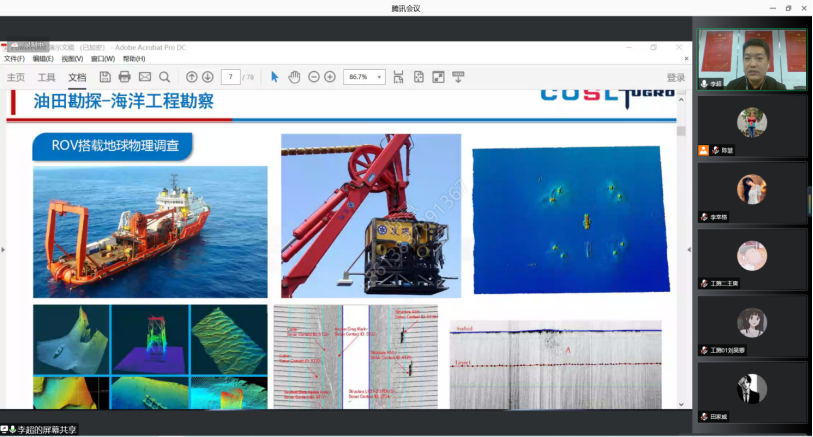This screenshot has height=437, width=813.
Task: Print the document with printer icon
Action: (125, 77)
